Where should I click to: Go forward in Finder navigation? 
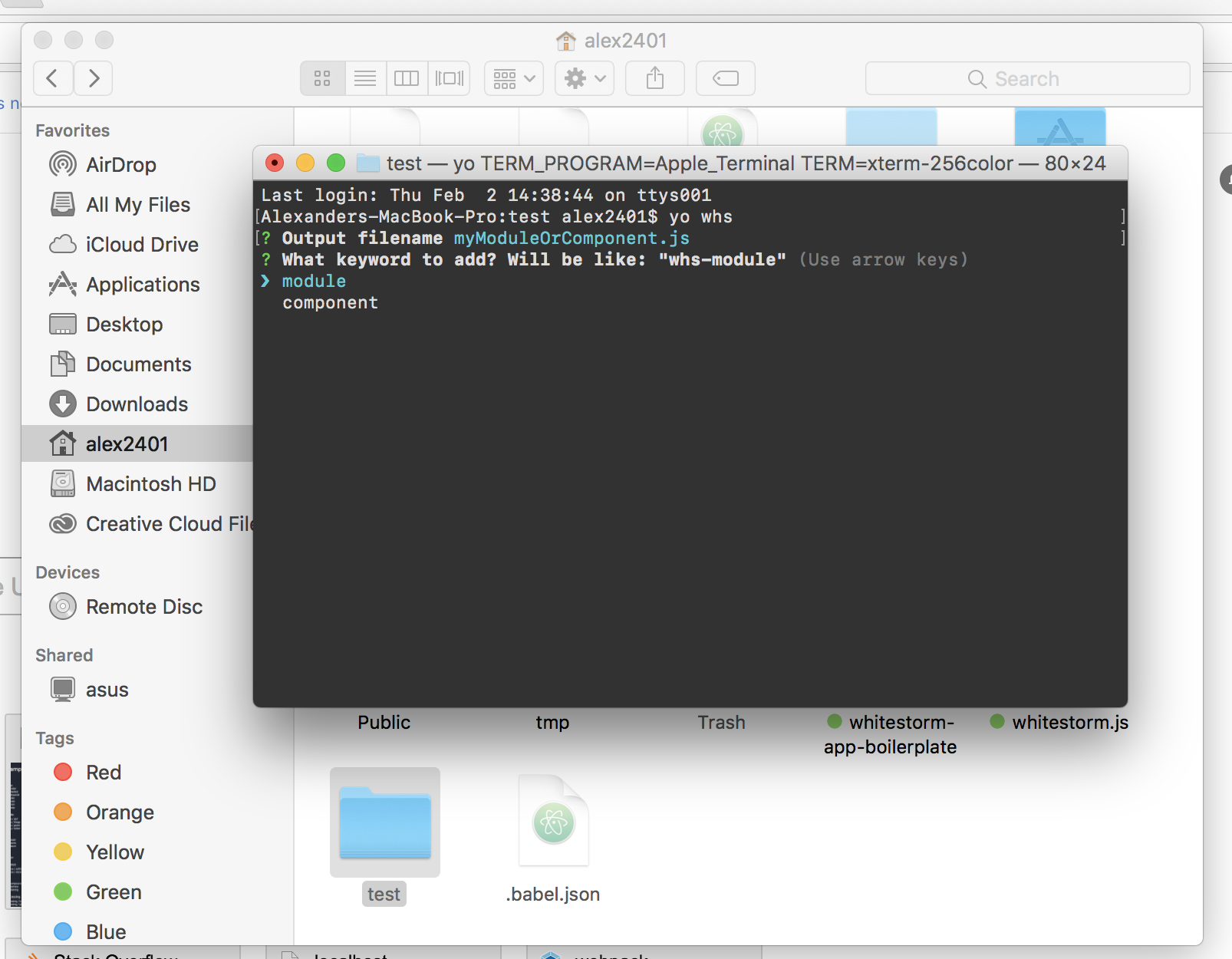(94, 78)
